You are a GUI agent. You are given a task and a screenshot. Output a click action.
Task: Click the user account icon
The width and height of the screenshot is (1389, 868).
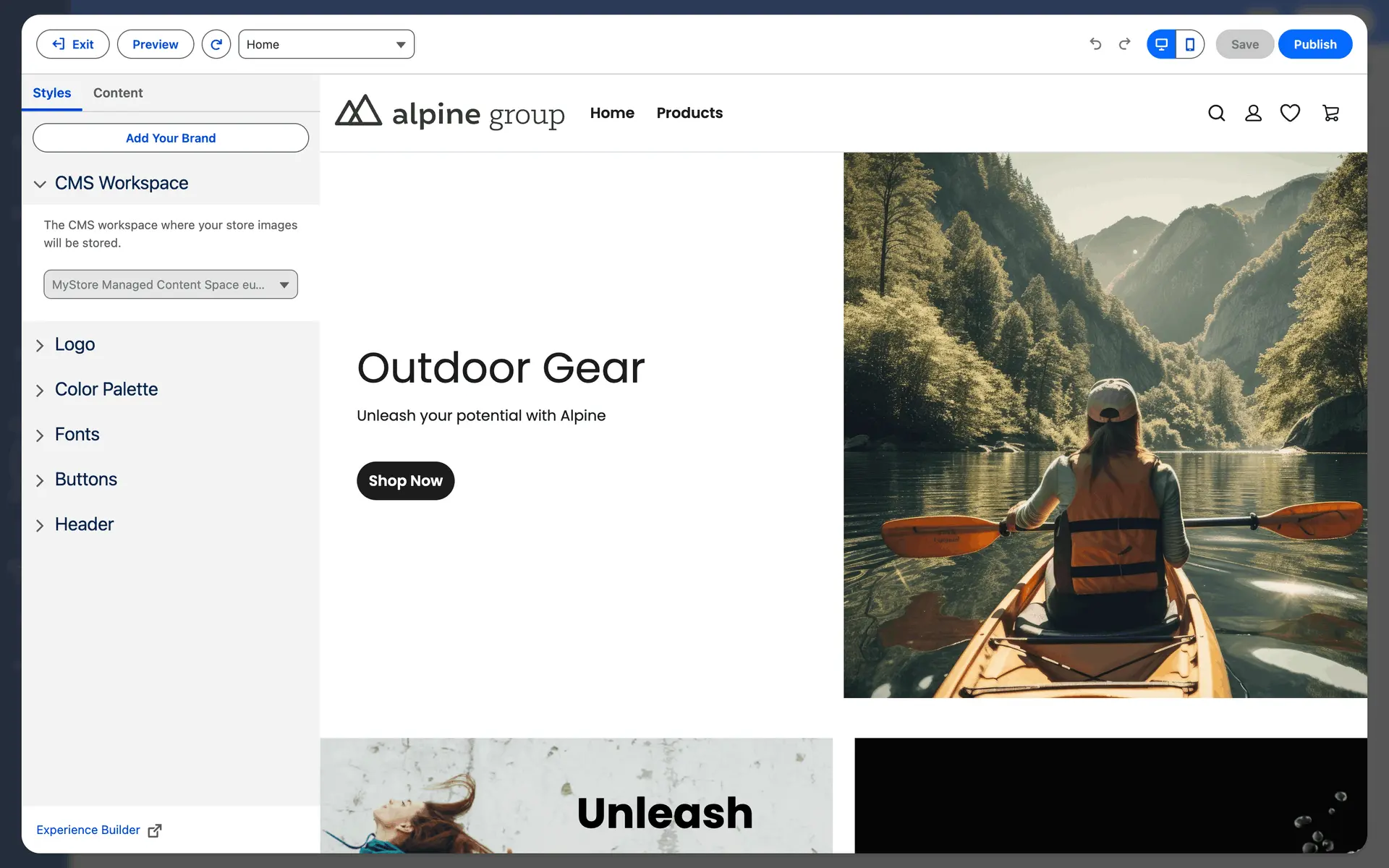[1253, 113]
